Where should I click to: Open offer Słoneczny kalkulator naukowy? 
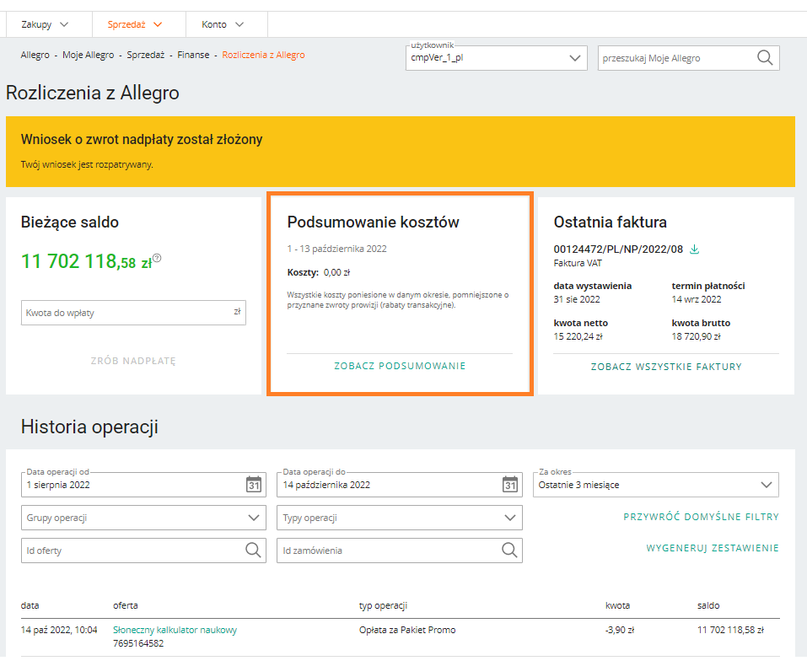click(175, 630)
